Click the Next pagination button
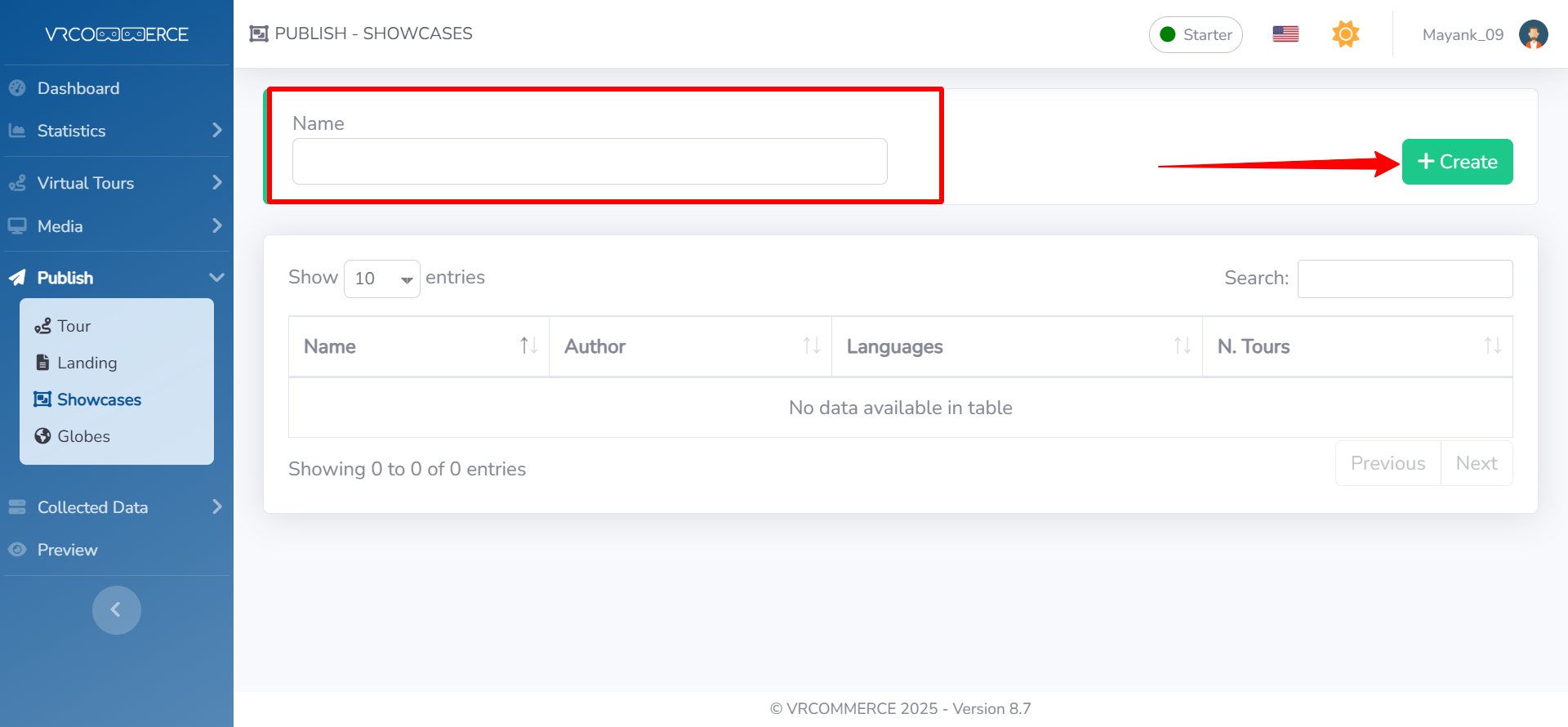 (x=1476, y=463)
